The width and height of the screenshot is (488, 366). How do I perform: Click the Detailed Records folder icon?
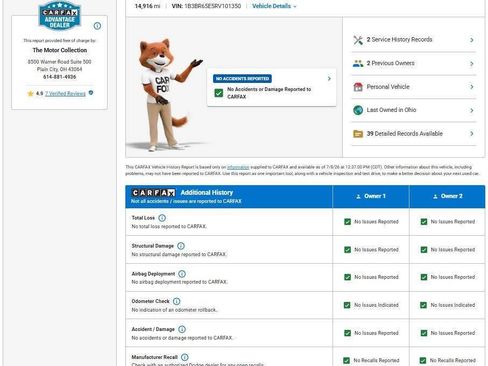point(358,134)
